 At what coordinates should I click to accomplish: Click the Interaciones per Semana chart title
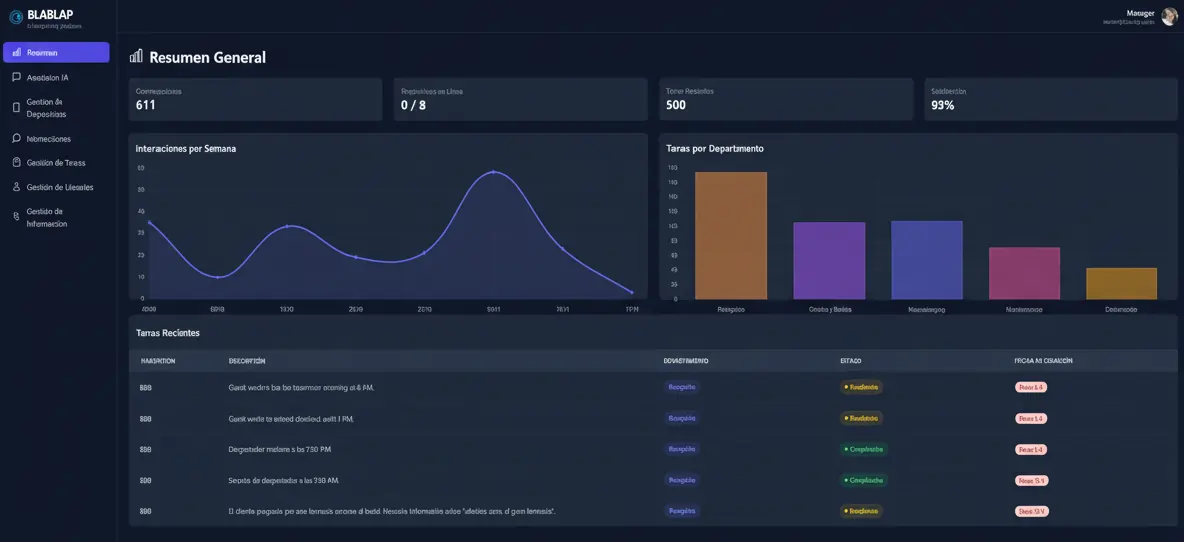(186, 149)
